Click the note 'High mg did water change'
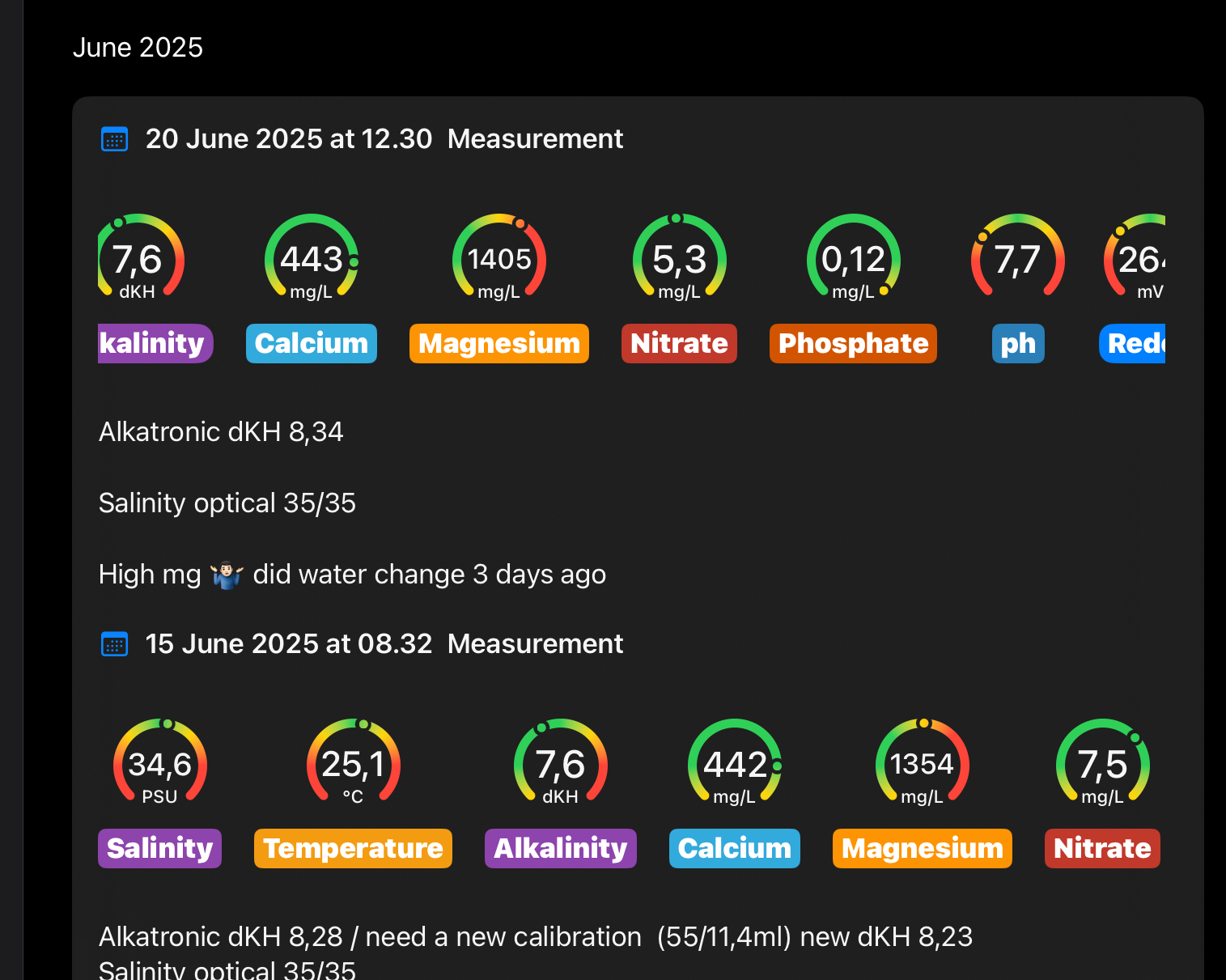Image resolution: width=1226 pixels, height=980 pixels. [352, 575]
